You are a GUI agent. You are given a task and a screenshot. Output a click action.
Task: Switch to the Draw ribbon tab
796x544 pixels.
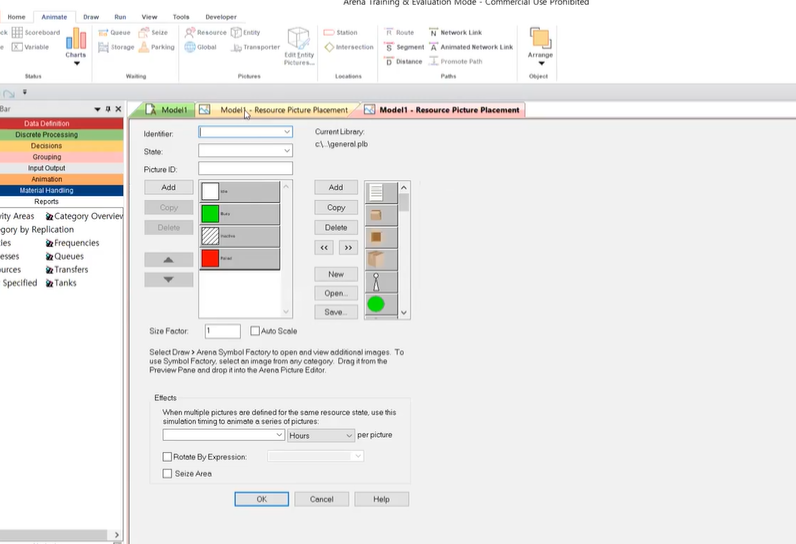click(91, 17)
